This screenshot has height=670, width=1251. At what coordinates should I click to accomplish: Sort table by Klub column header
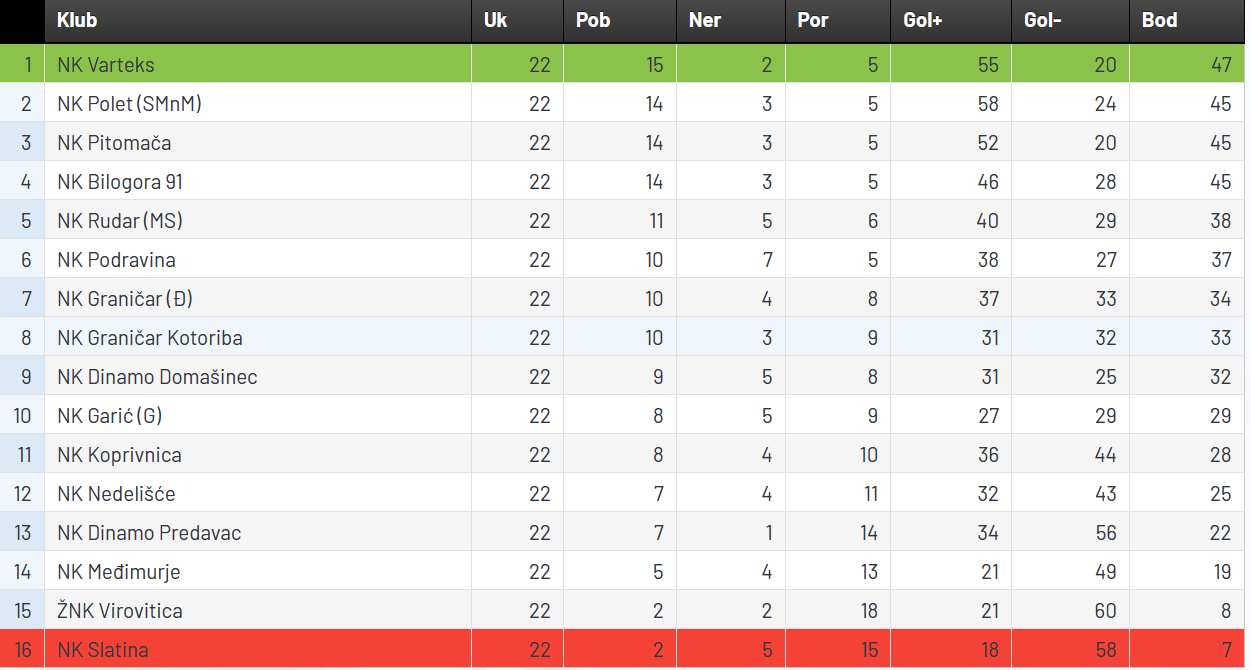click(x=77, y=20)
